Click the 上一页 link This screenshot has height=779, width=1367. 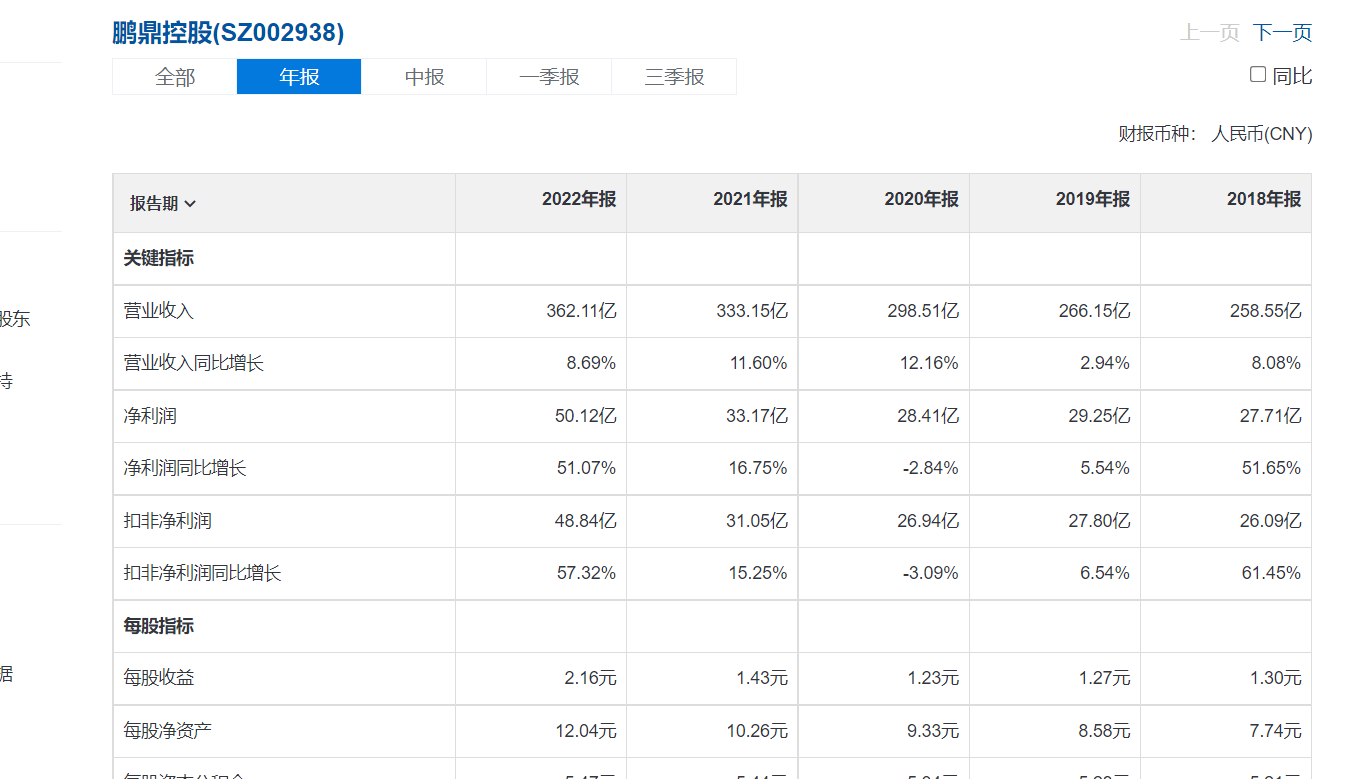tap(1210, 33)
